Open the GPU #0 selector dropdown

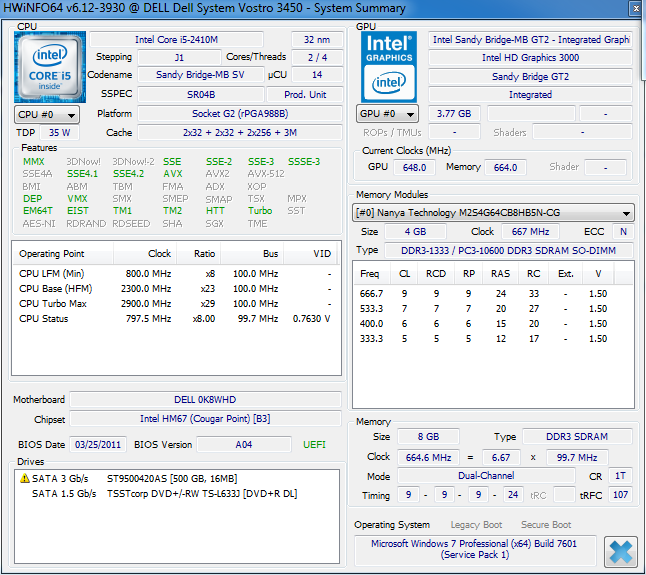click(x=387, y=114)
